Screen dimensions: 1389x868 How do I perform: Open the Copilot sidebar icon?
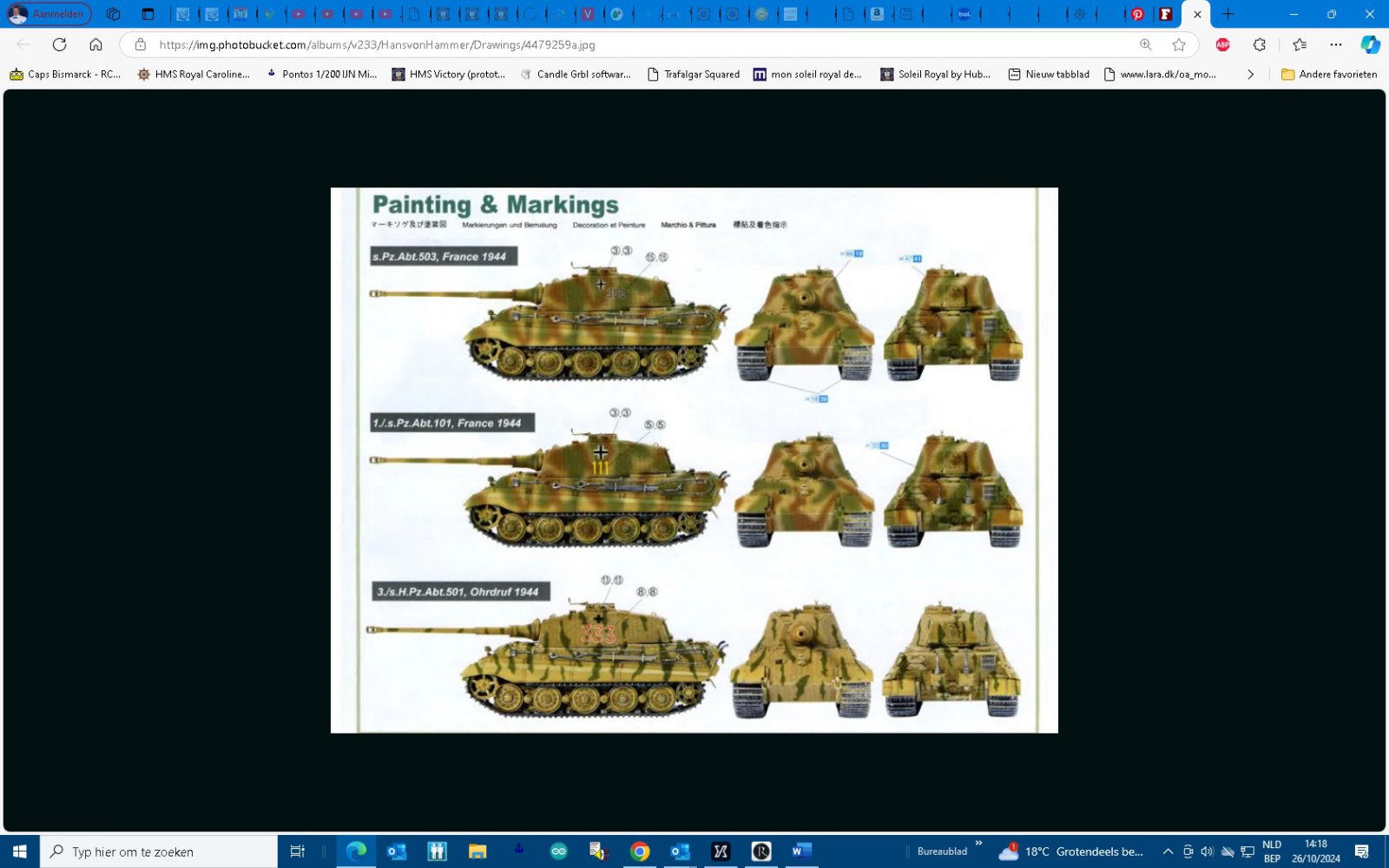[x=1370, y=44]
